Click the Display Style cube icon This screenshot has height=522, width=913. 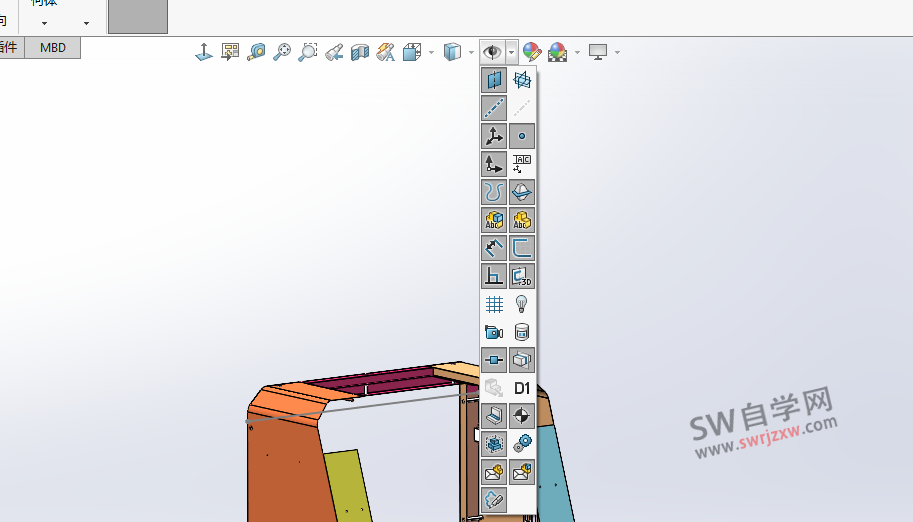click(452, 52)
